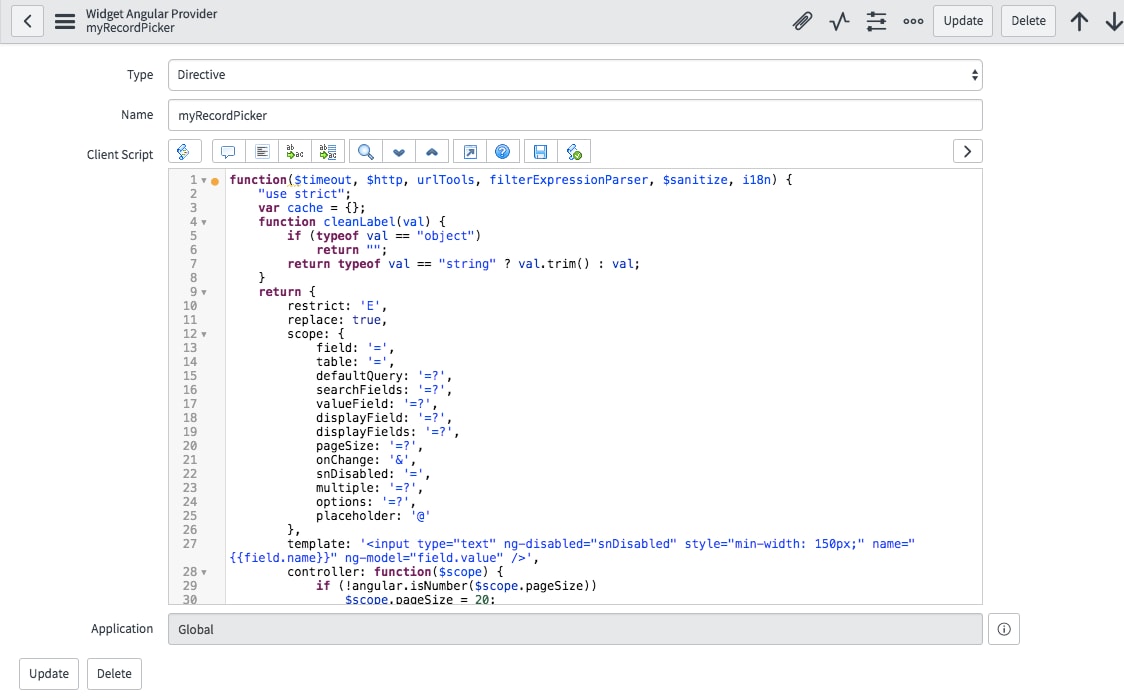This screenshot has width=1124, height=698.
Task: Open personalize form sliders icon
Action: point(876,21)
